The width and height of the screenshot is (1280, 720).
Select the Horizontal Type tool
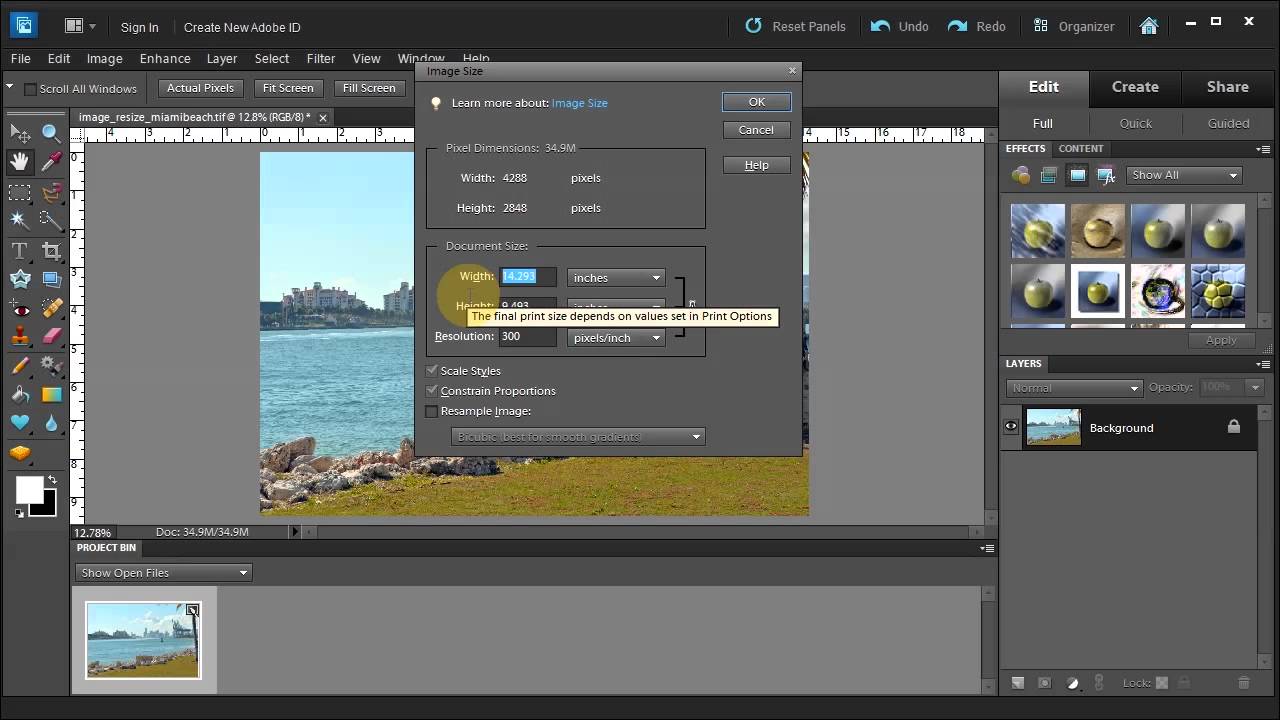(x=20, y=250)
